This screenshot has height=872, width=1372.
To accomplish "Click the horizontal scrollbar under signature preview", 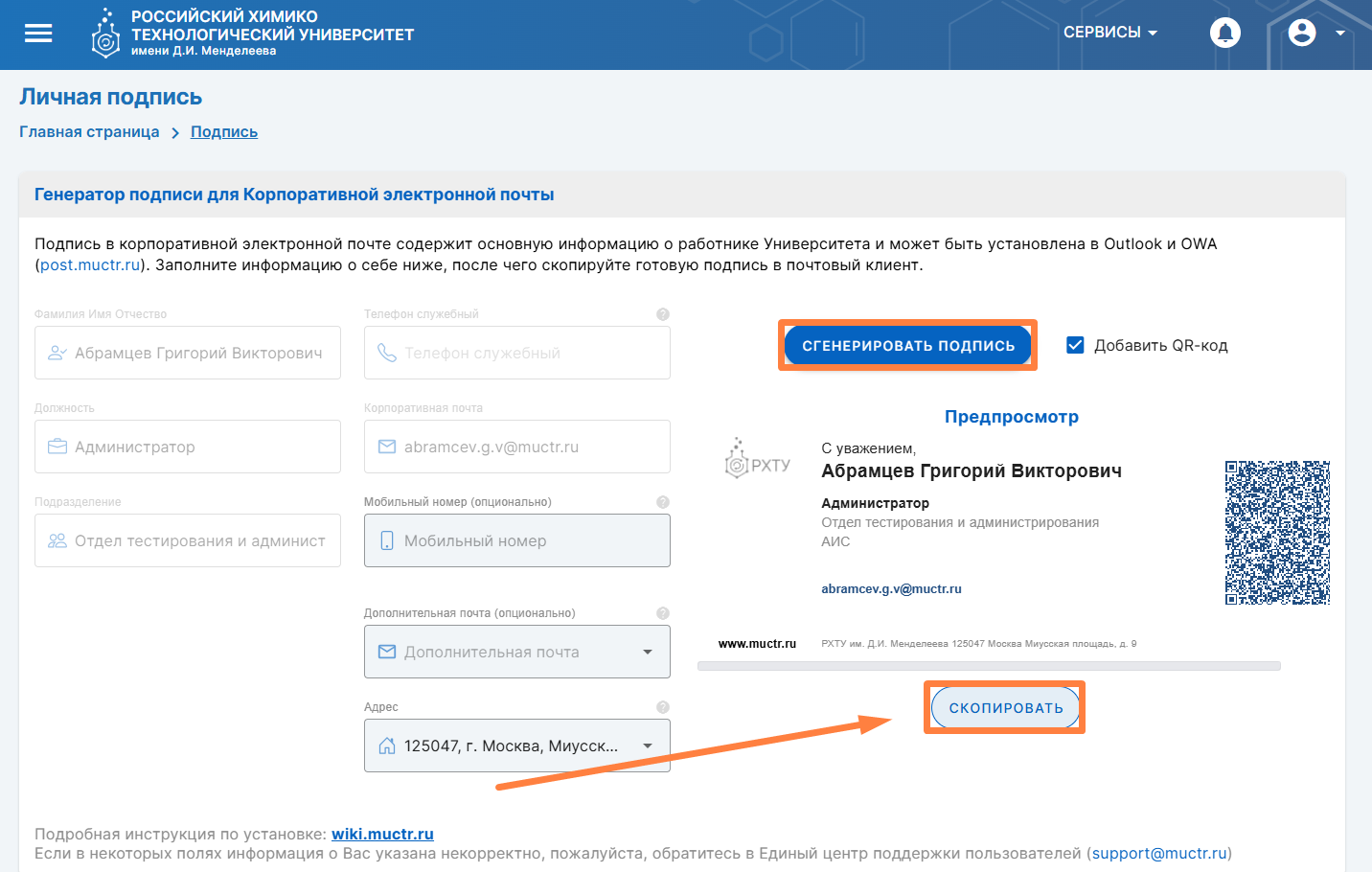I will point(989,666).
